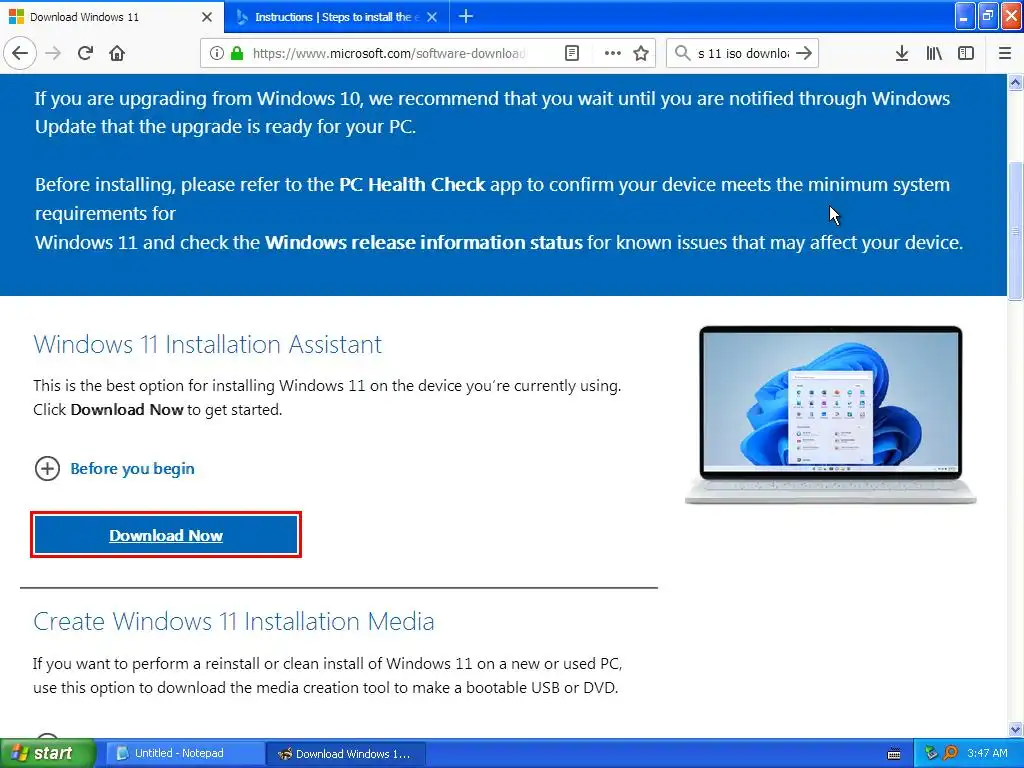Open page actions three-dot menu
The image size is (1024, 768).
pyautogui.click(x=613, y=53)
